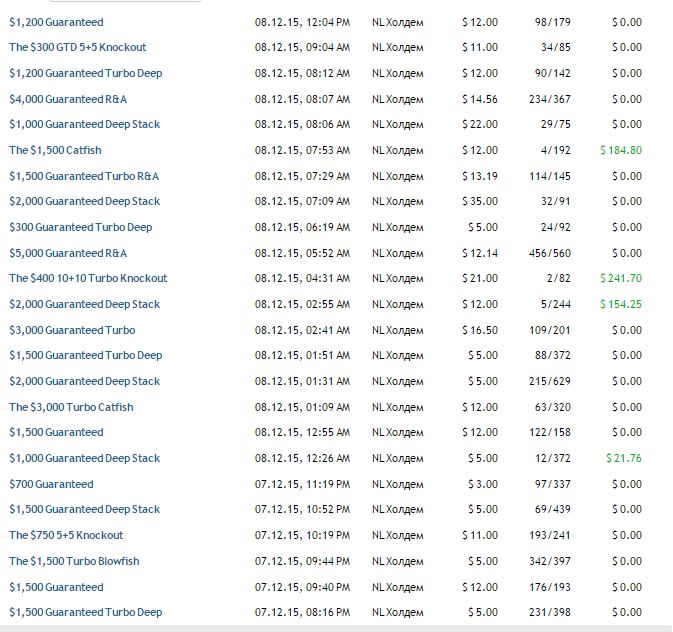The image size is (673, 632).
Task: View The $400 10+10 Turbo Knockout
Action: pos(88,278)
